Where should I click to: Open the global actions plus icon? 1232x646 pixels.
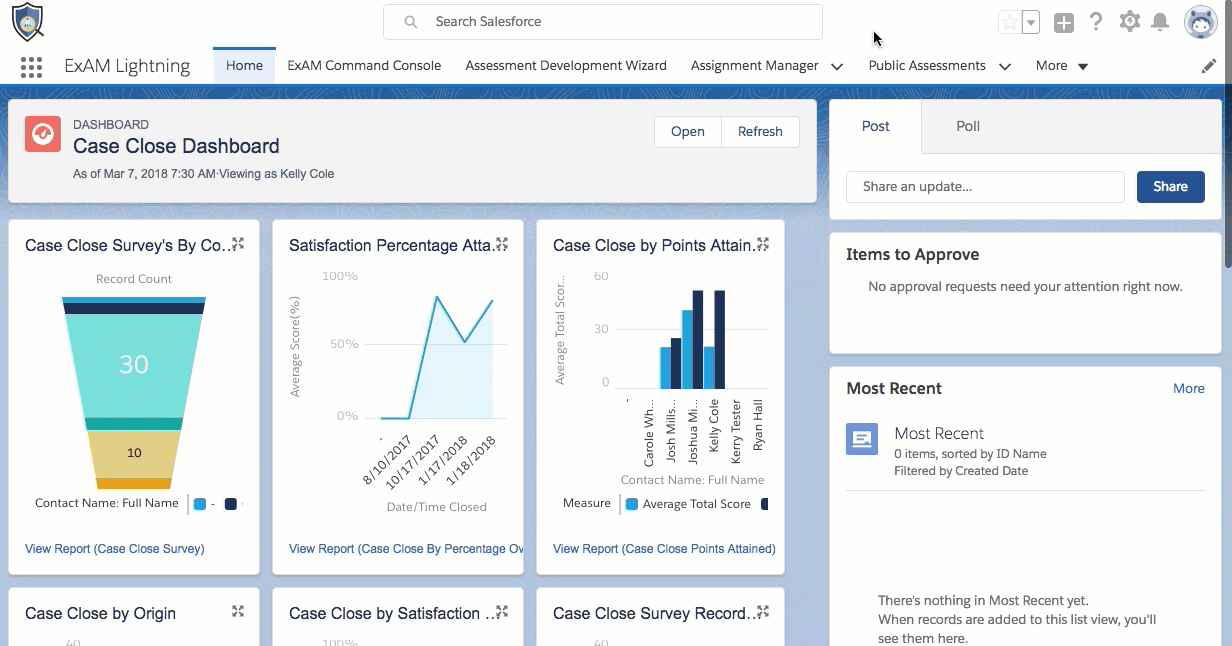[x=1064, y=22]
